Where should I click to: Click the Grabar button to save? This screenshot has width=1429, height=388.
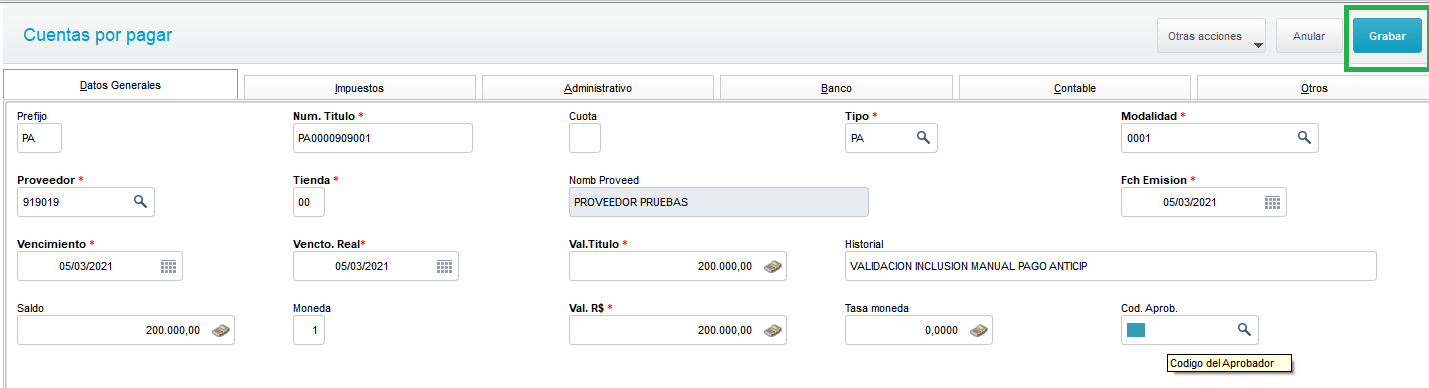click(1387, 36)
